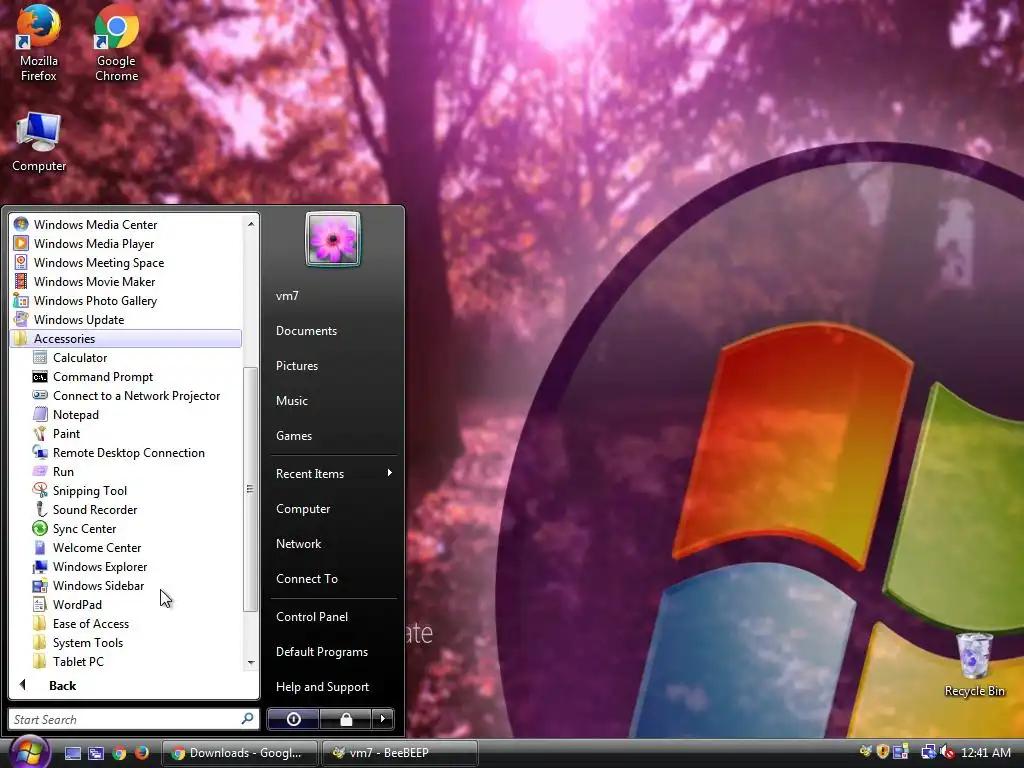Click the flower user account picture
This screenshot has height=768, width=1024.
pyautogui.click(x=333, y=239)
